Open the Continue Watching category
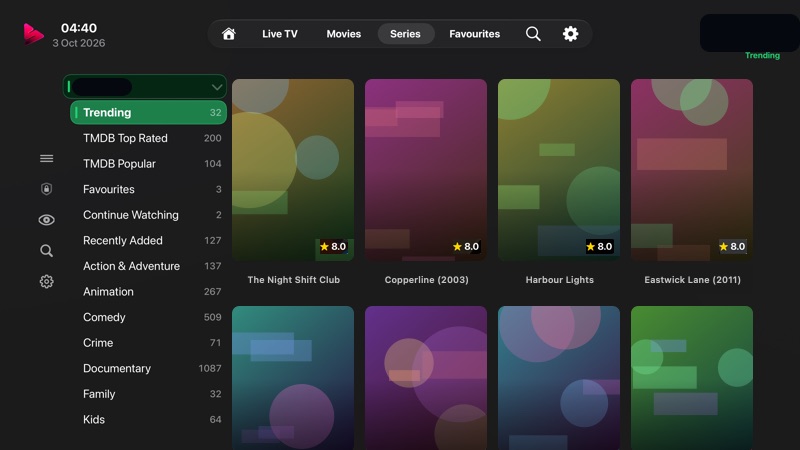800x450 pixels. (x=148, y=215)
